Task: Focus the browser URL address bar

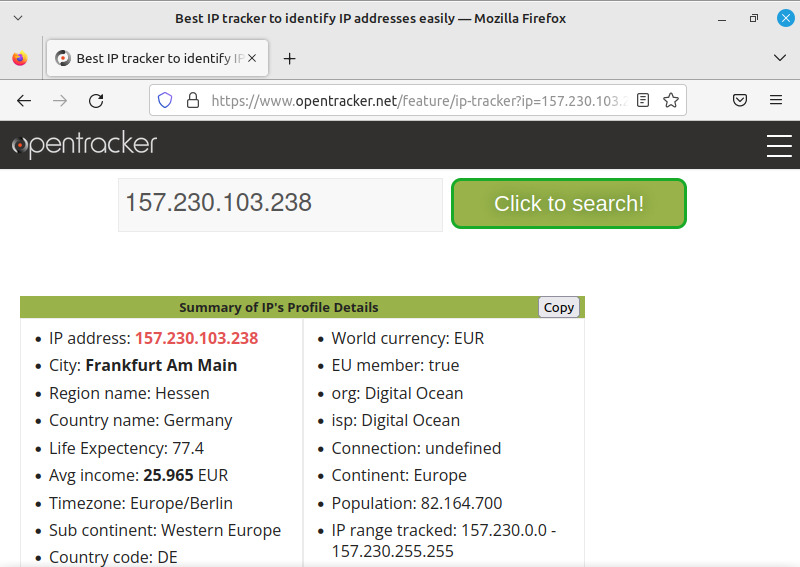Action: point(418,101)
